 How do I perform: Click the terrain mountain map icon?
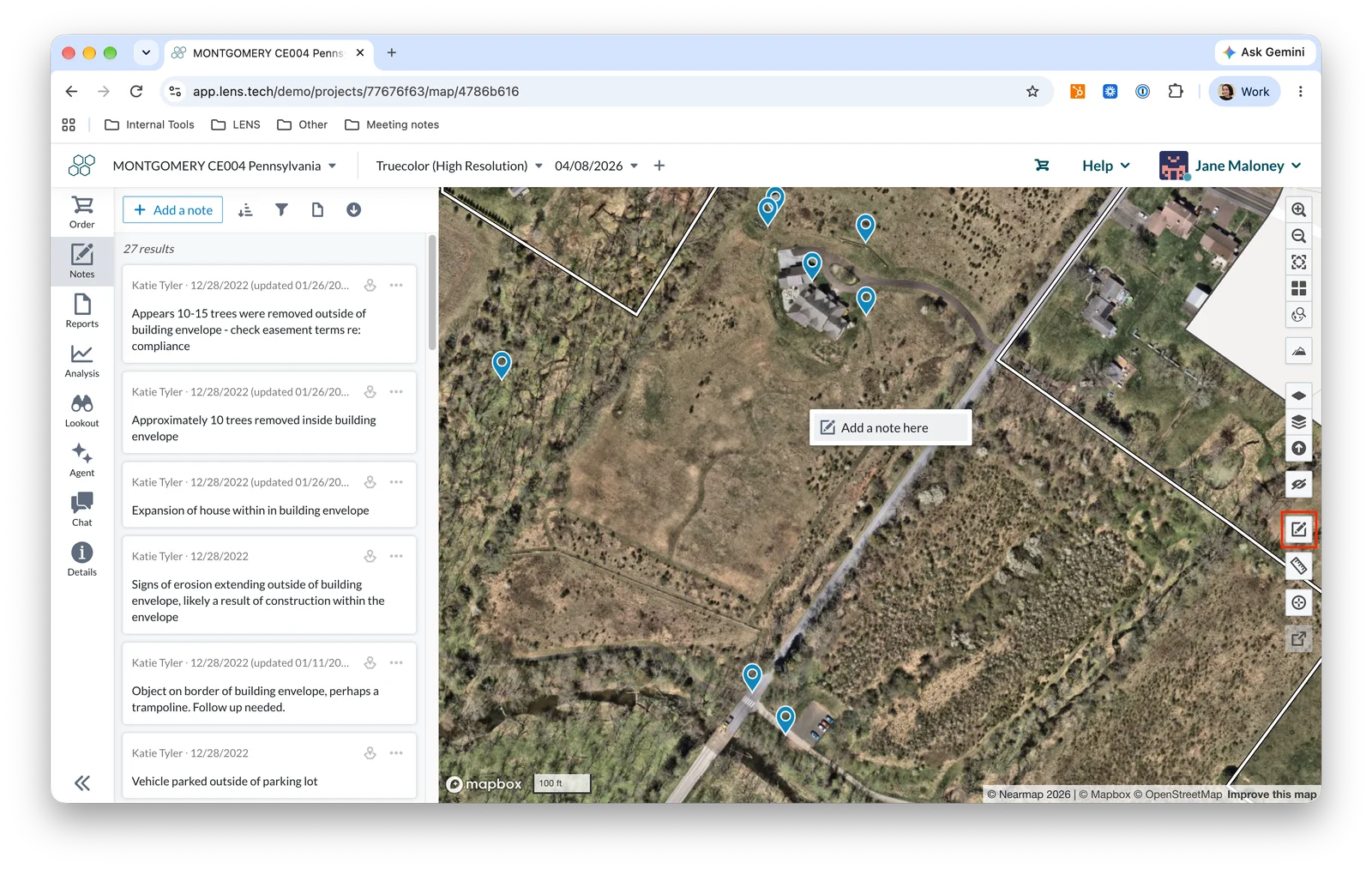[x=1299, y=351]
